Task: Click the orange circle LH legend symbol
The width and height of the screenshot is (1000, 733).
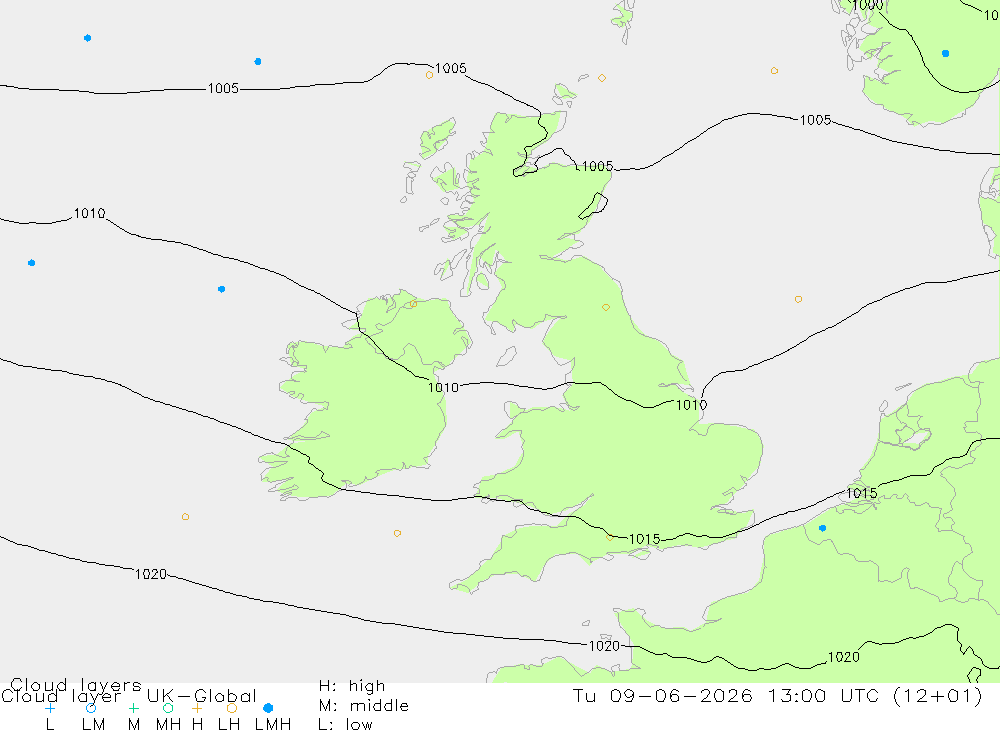Action: click(232, 708)
